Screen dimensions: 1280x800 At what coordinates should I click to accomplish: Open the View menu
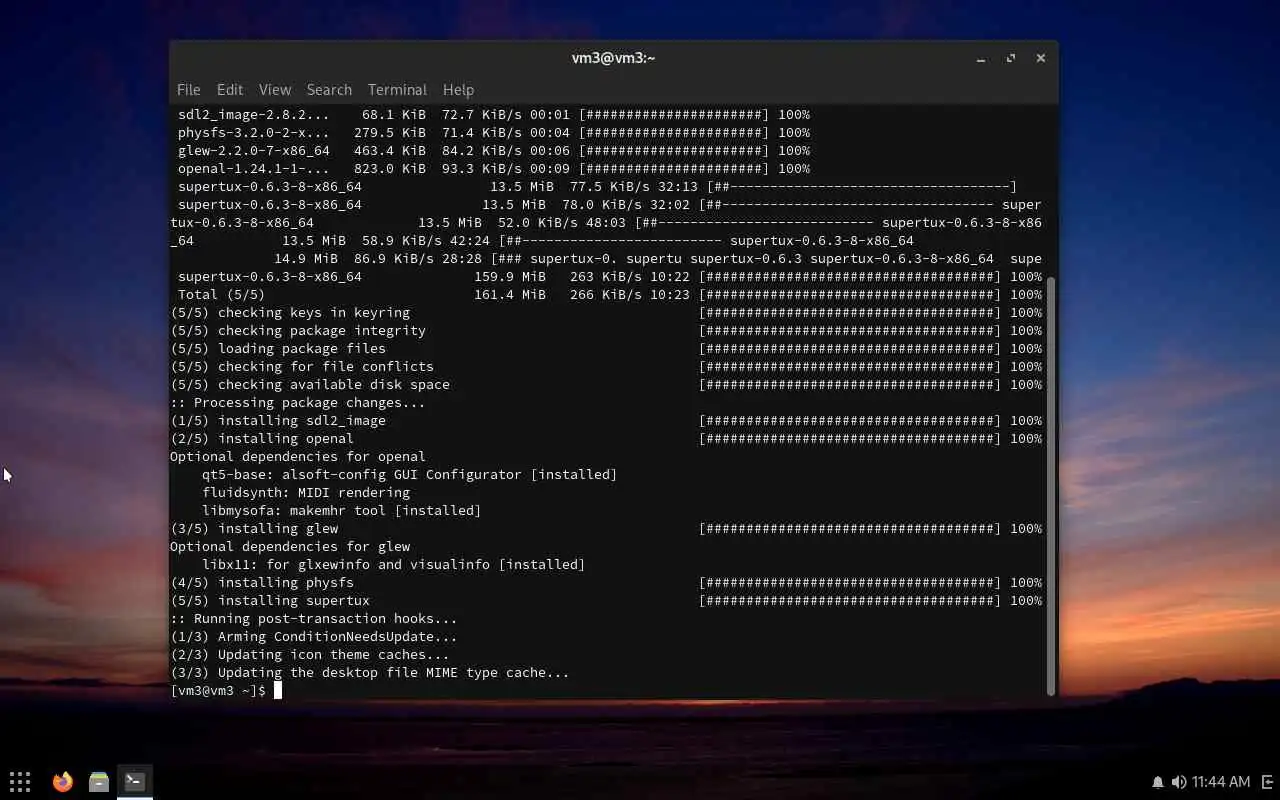[274, 89]
